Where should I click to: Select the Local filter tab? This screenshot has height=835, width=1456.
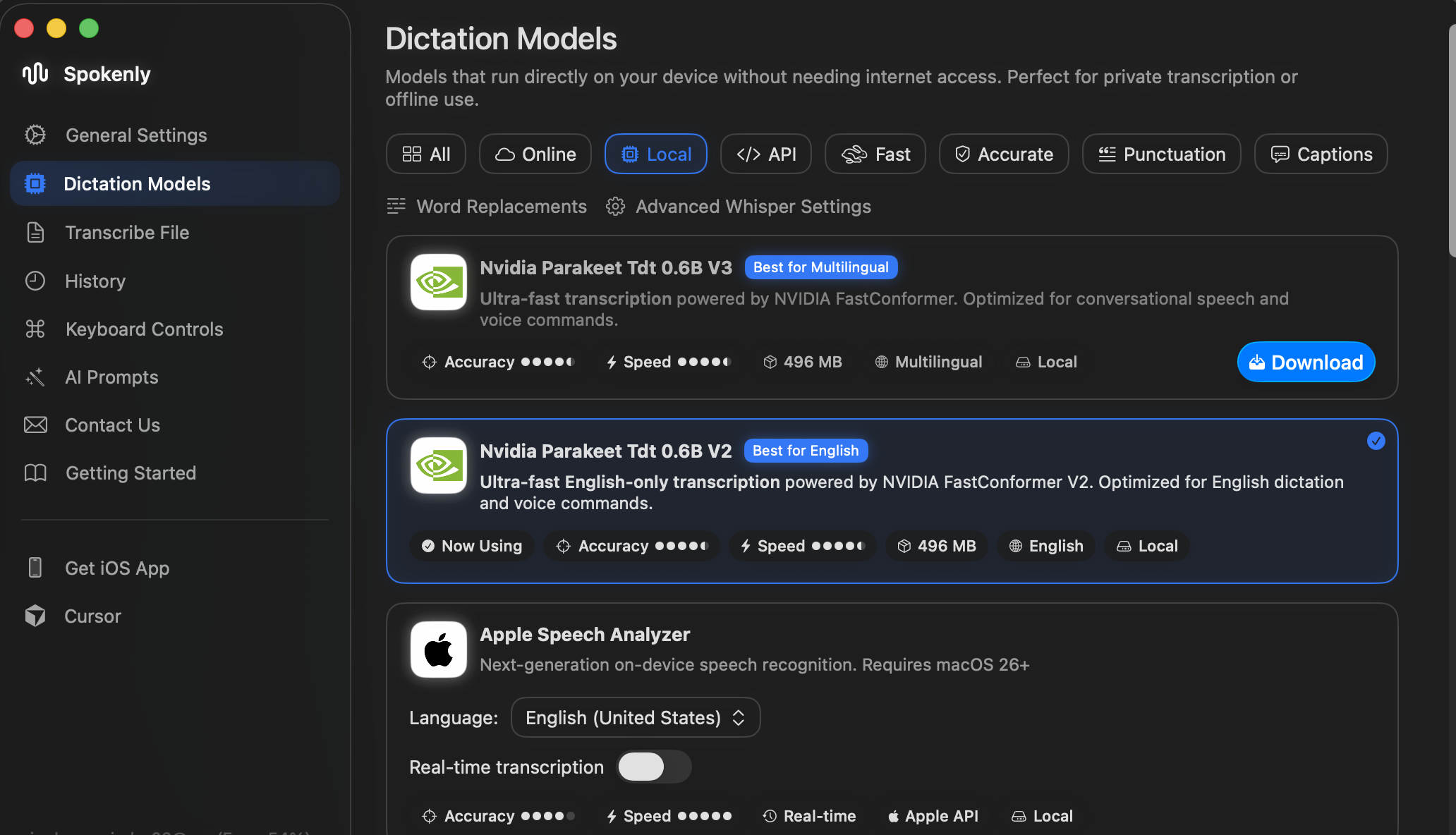click(656, 154)
